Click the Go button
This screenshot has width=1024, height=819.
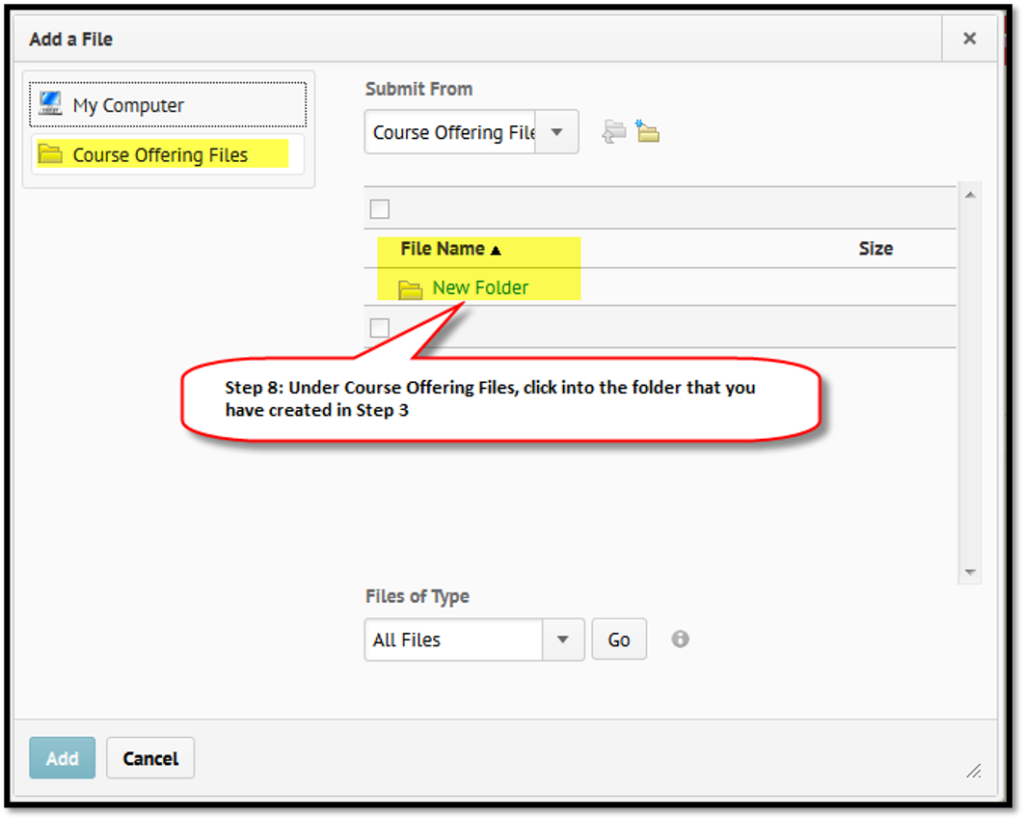(619, 639)
